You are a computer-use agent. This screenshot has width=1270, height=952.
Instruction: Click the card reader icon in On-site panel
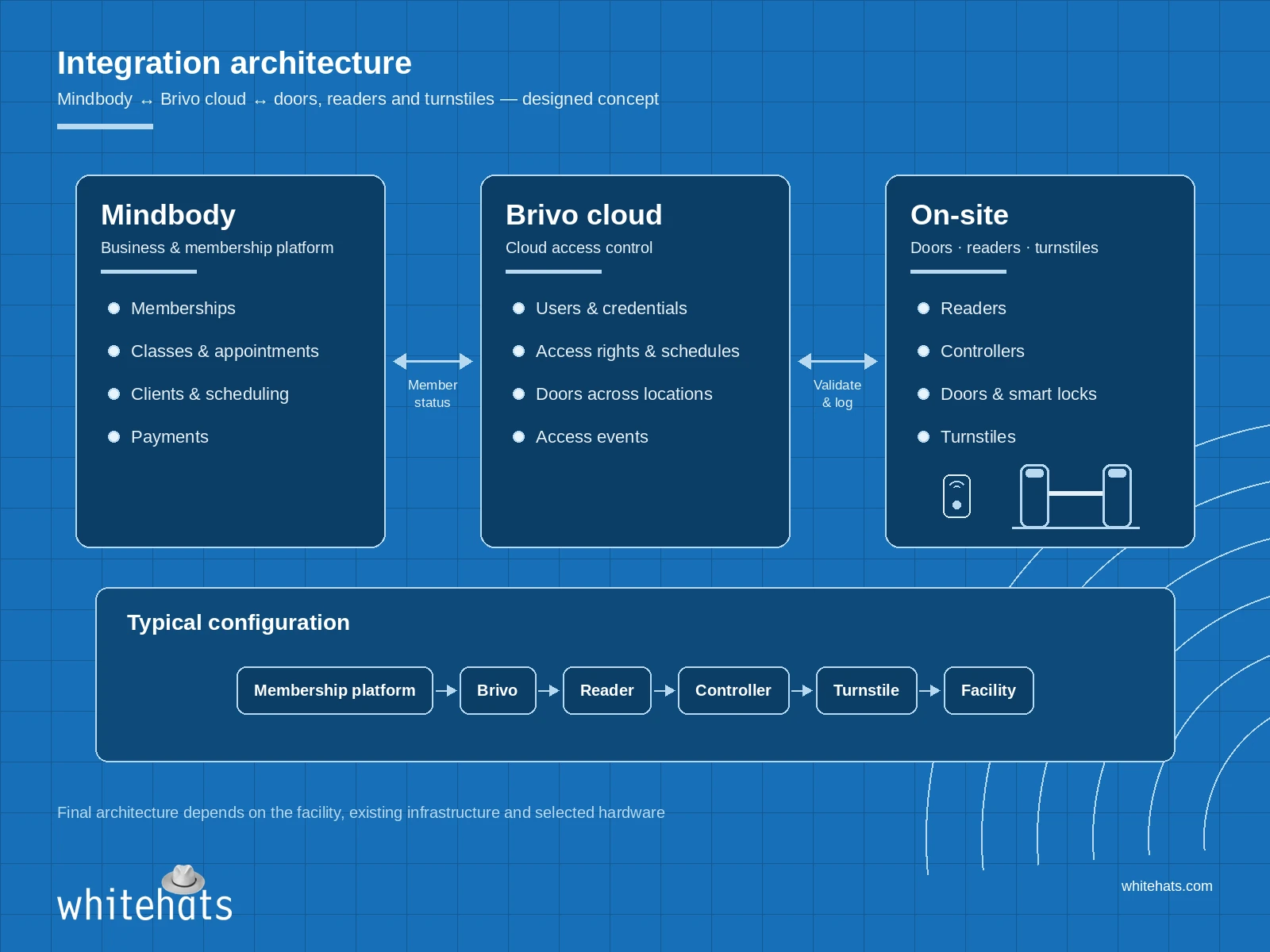[956, 497]
